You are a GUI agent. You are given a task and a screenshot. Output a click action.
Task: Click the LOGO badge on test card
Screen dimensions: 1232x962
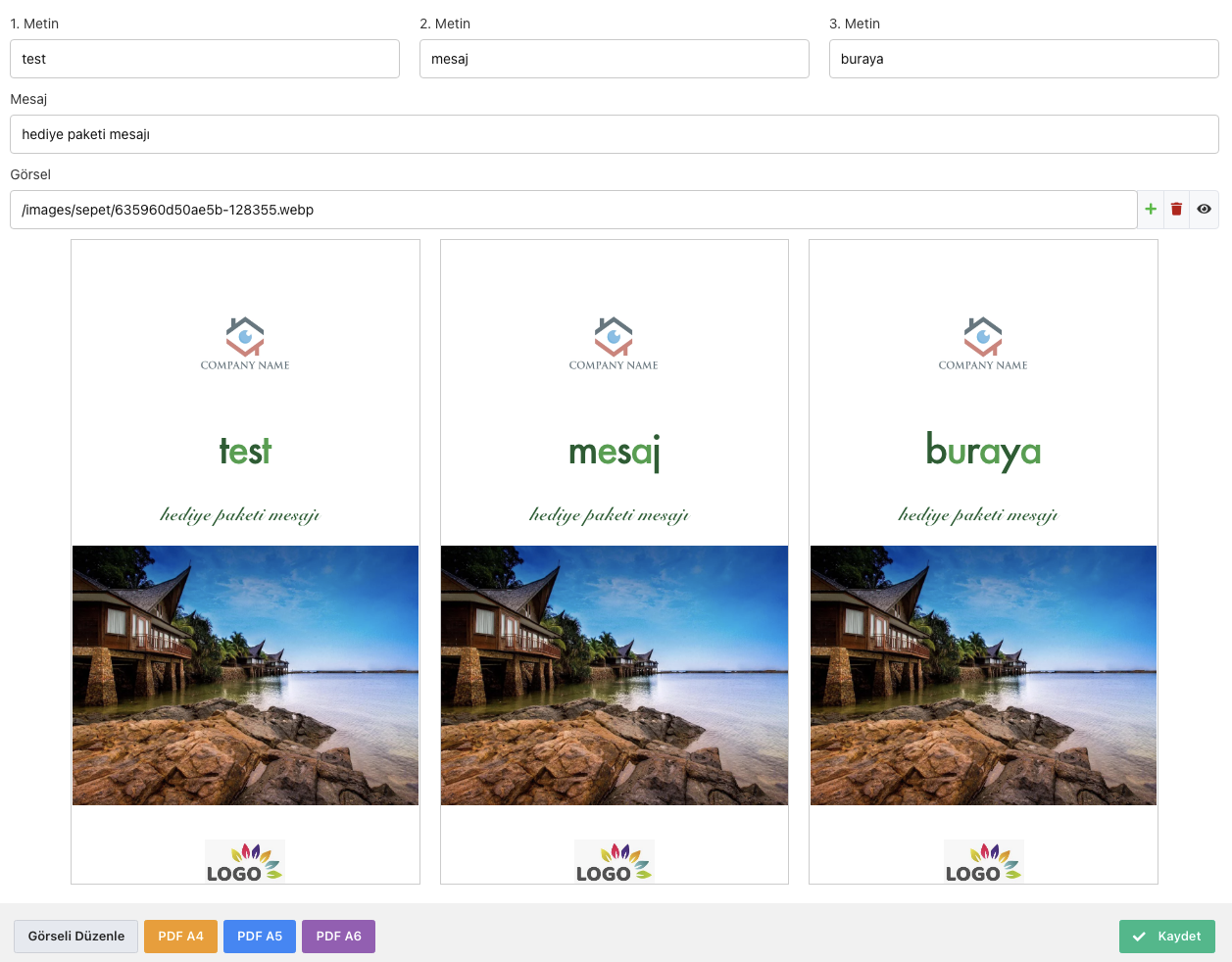tap(245, 861)
